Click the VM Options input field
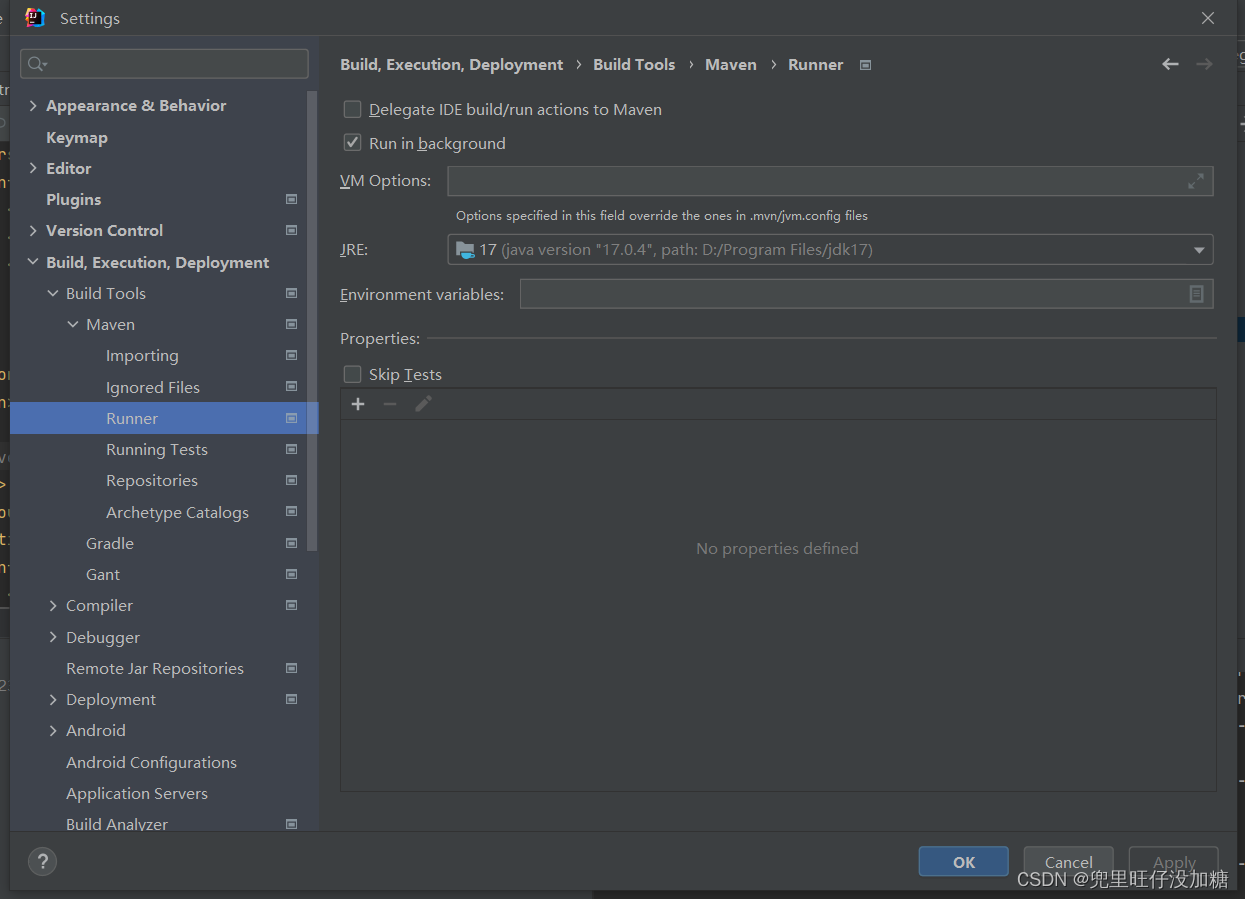This screenshot has width=1245, height=899. click(830, 181)
